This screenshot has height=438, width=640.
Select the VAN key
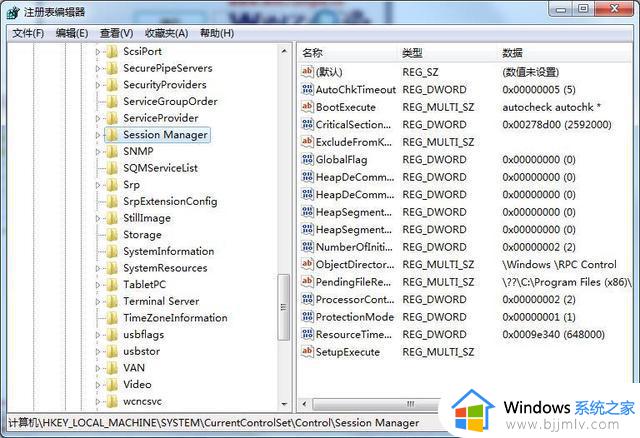(x=134, y=368)
